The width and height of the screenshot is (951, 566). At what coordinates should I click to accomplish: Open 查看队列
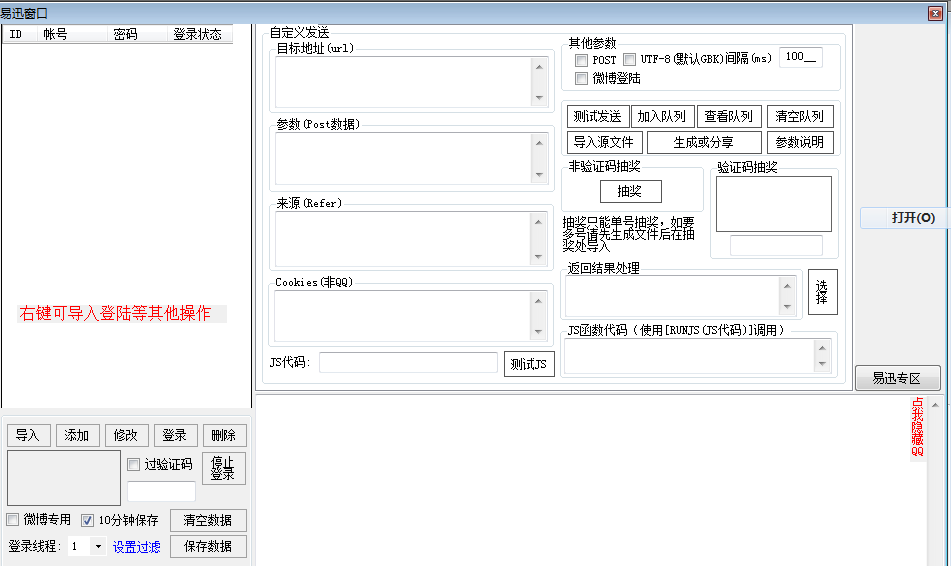click(x=728, y=117)
